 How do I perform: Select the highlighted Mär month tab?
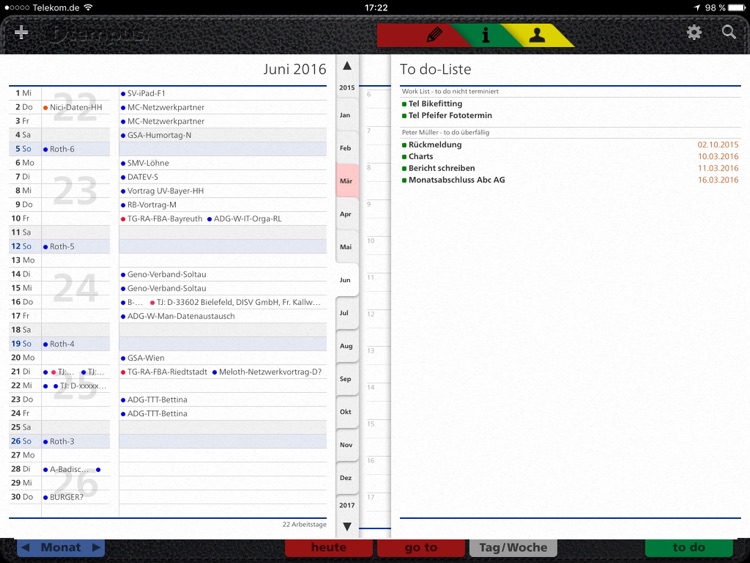(346, 181)
